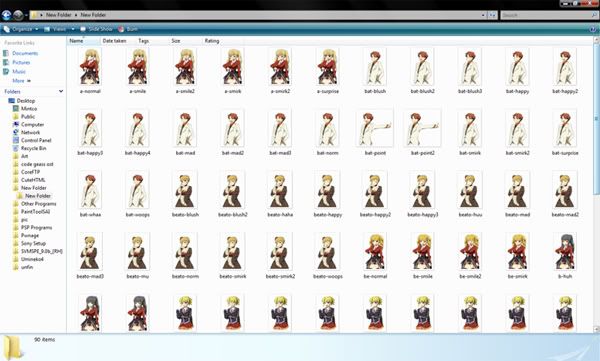Click first New Folder in address breadcrumb
The image size is (600, 361).
(59, 15)
